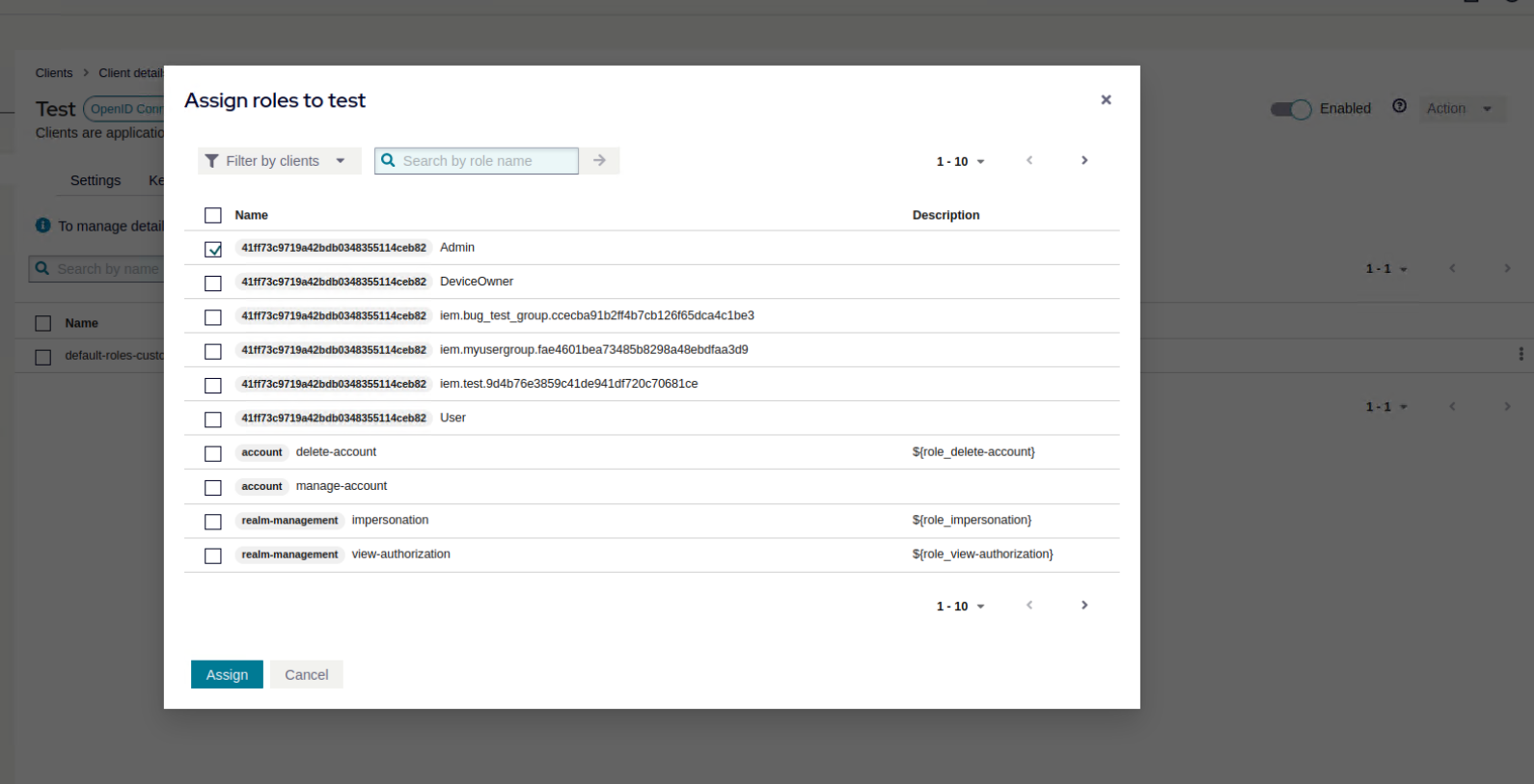Click account badge beside delete-account
The width and height of the screenshot is (1534, 784).
pos(261,452)
